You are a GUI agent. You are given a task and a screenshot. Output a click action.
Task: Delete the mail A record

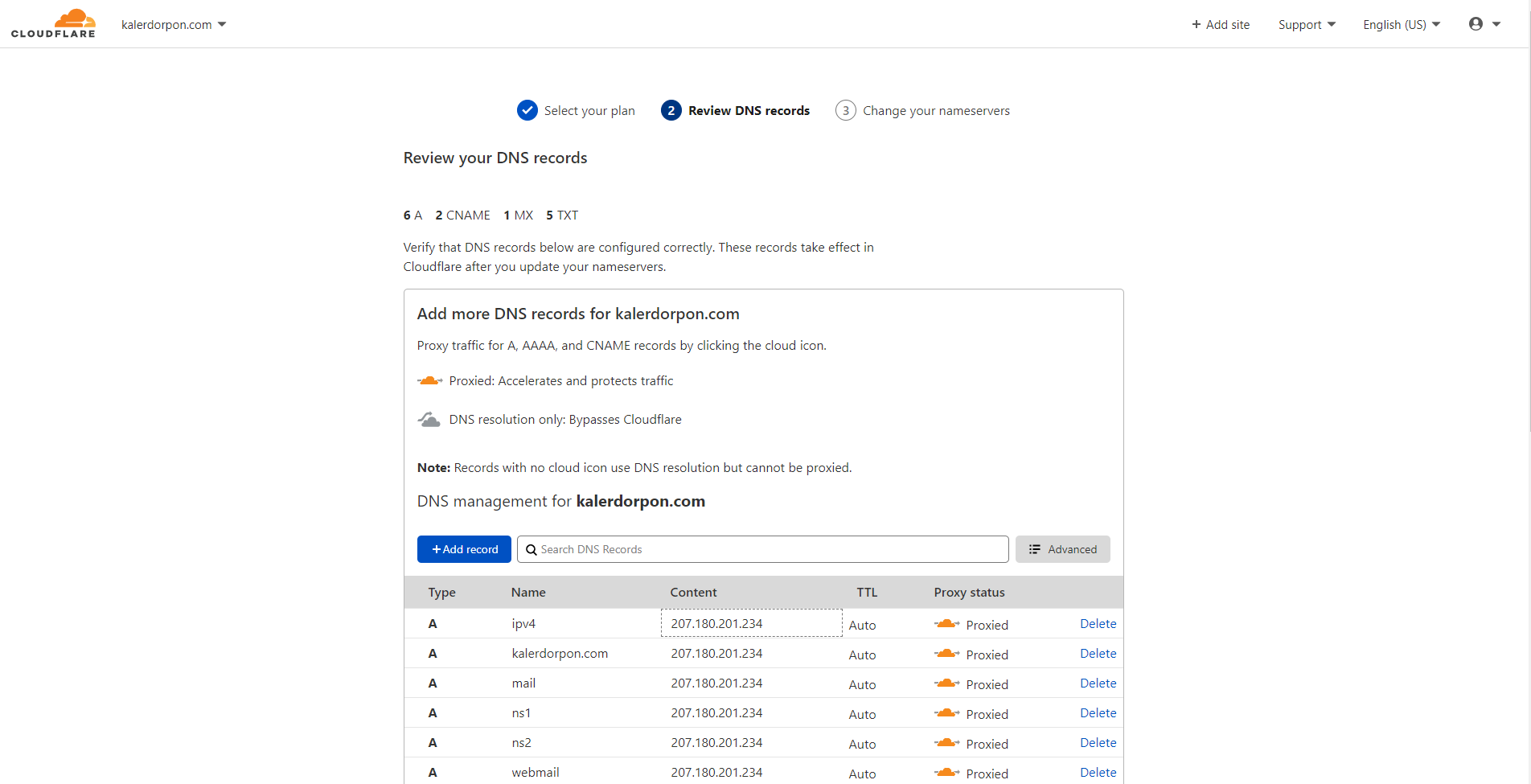point(1098,683)
